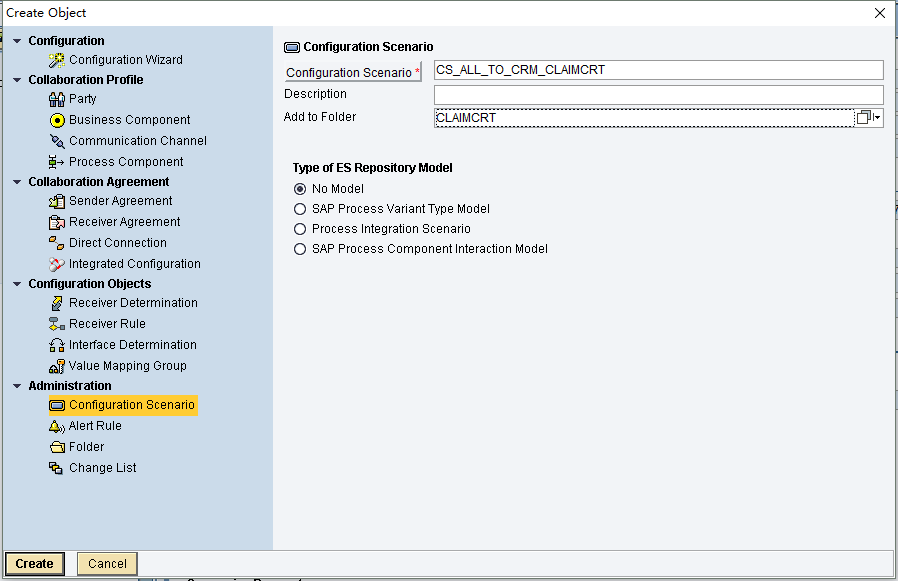Select Direct Connection entry

coord(117,243)
